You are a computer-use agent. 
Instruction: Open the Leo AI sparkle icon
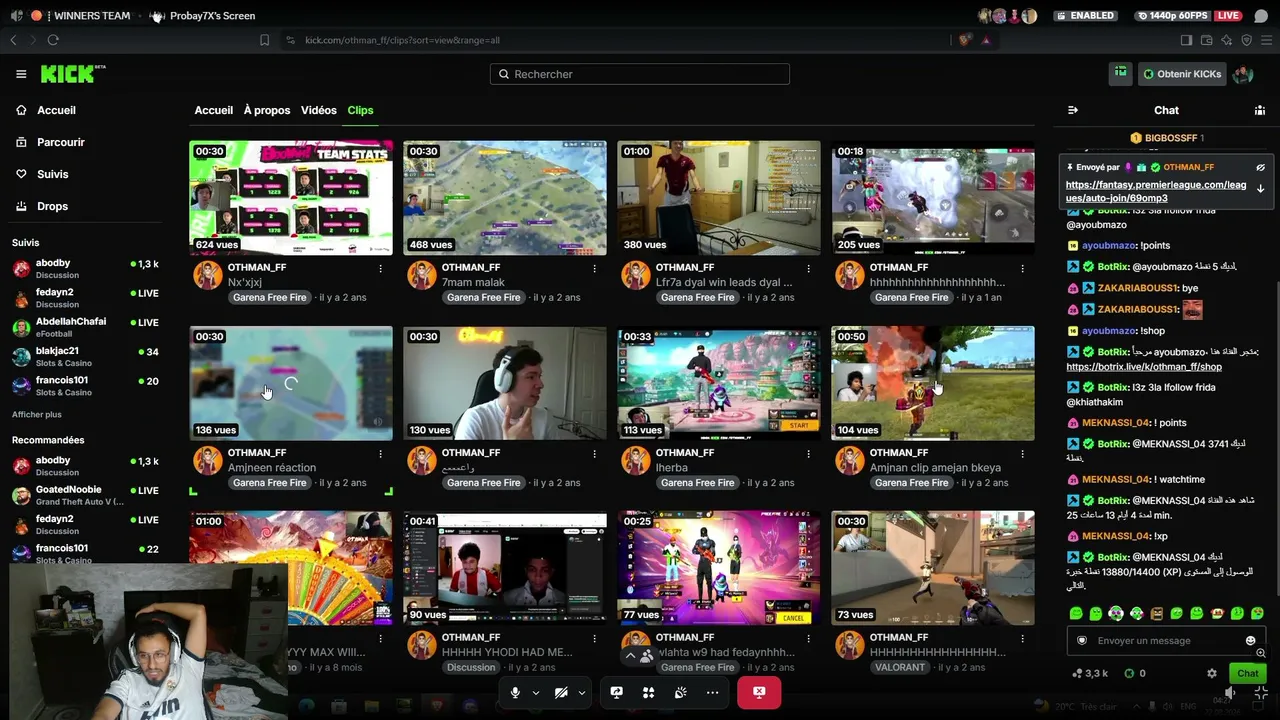[1227, 40]
